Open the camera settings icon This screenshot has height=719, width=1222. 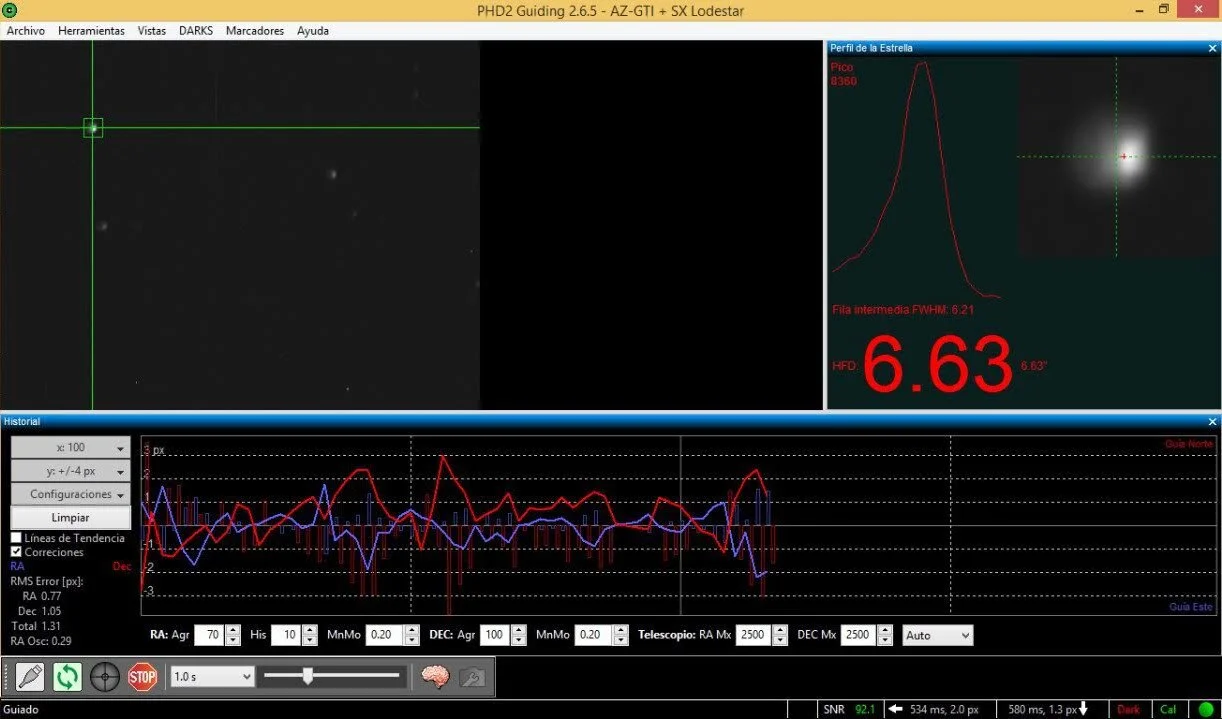click(x=472, y=677)
